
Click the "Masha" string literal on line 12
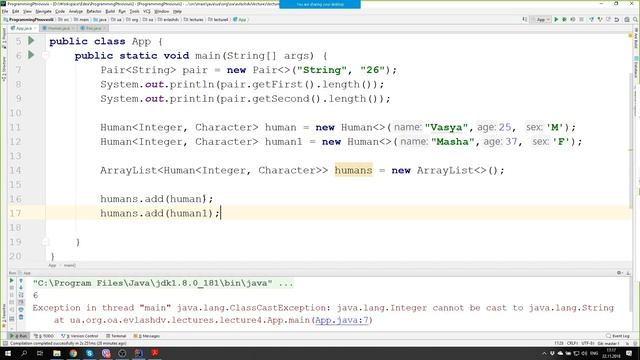[453, 142]
